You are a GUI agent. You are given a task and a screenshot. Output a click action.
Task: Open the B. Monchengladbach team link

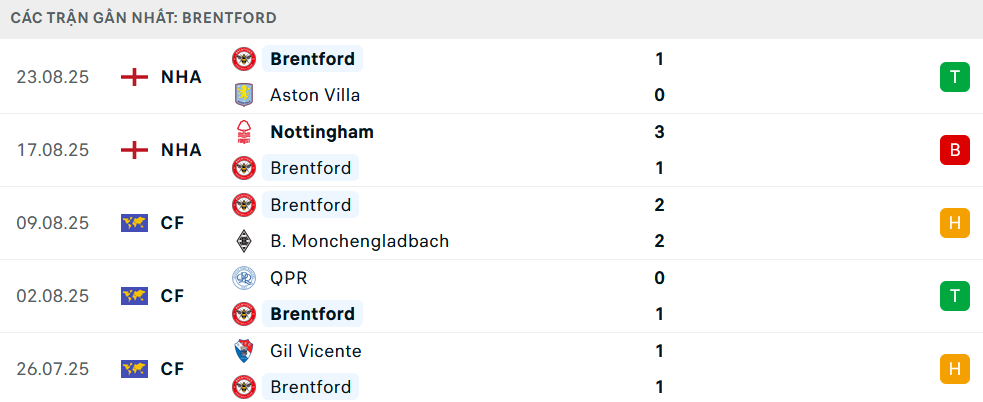pos(359,241)
